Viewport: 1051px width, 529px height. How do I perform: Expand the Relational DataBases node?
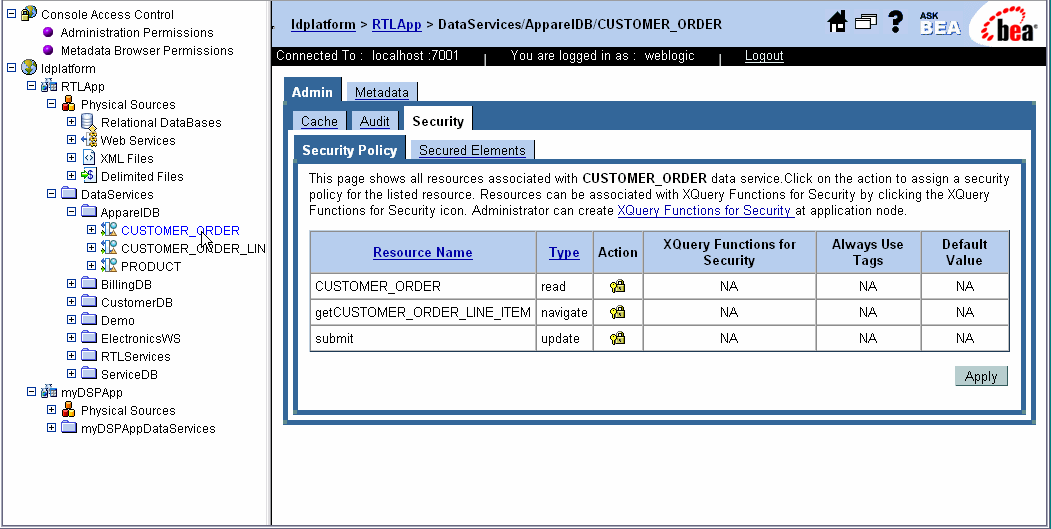pos(71,122)
